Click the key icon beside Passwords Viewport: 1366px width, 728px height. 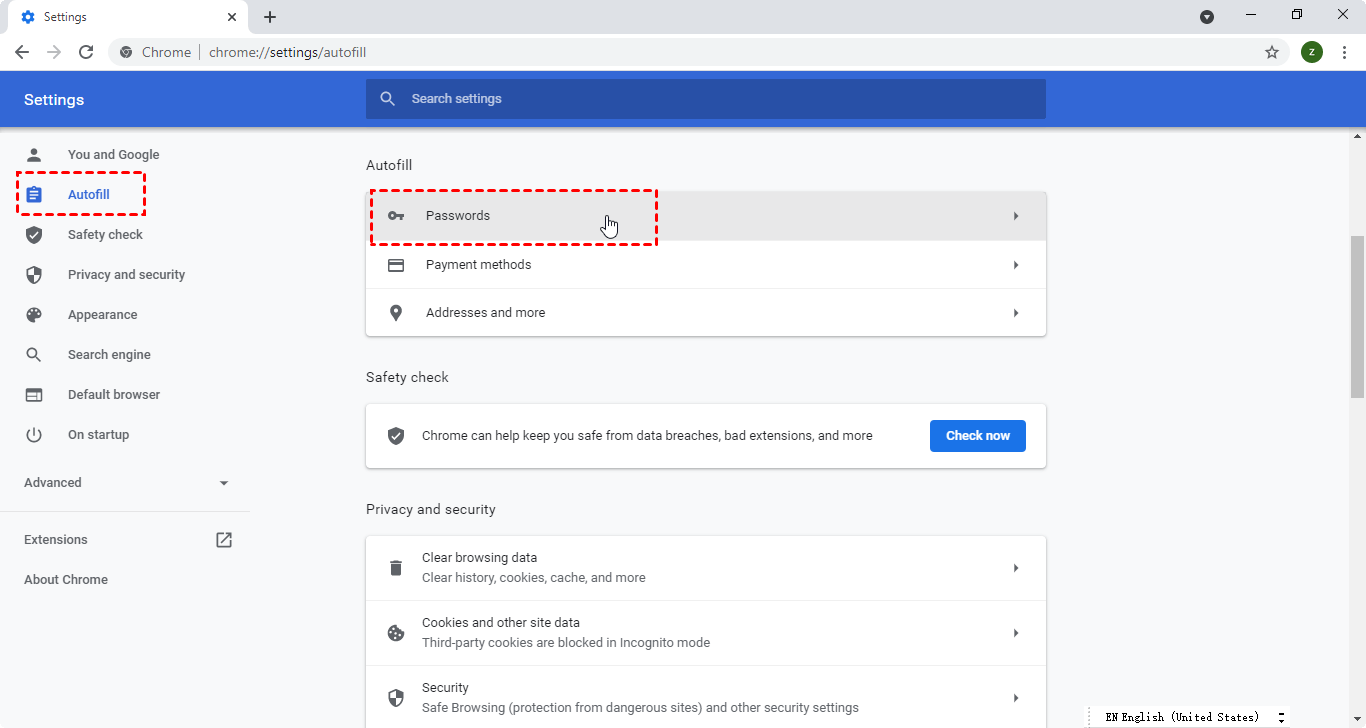[396, 216]
